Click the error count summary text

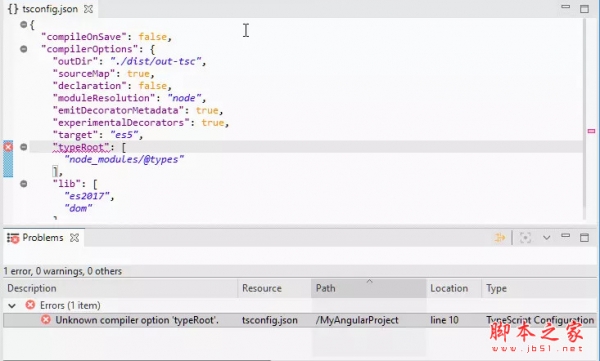tap(63, 271)
